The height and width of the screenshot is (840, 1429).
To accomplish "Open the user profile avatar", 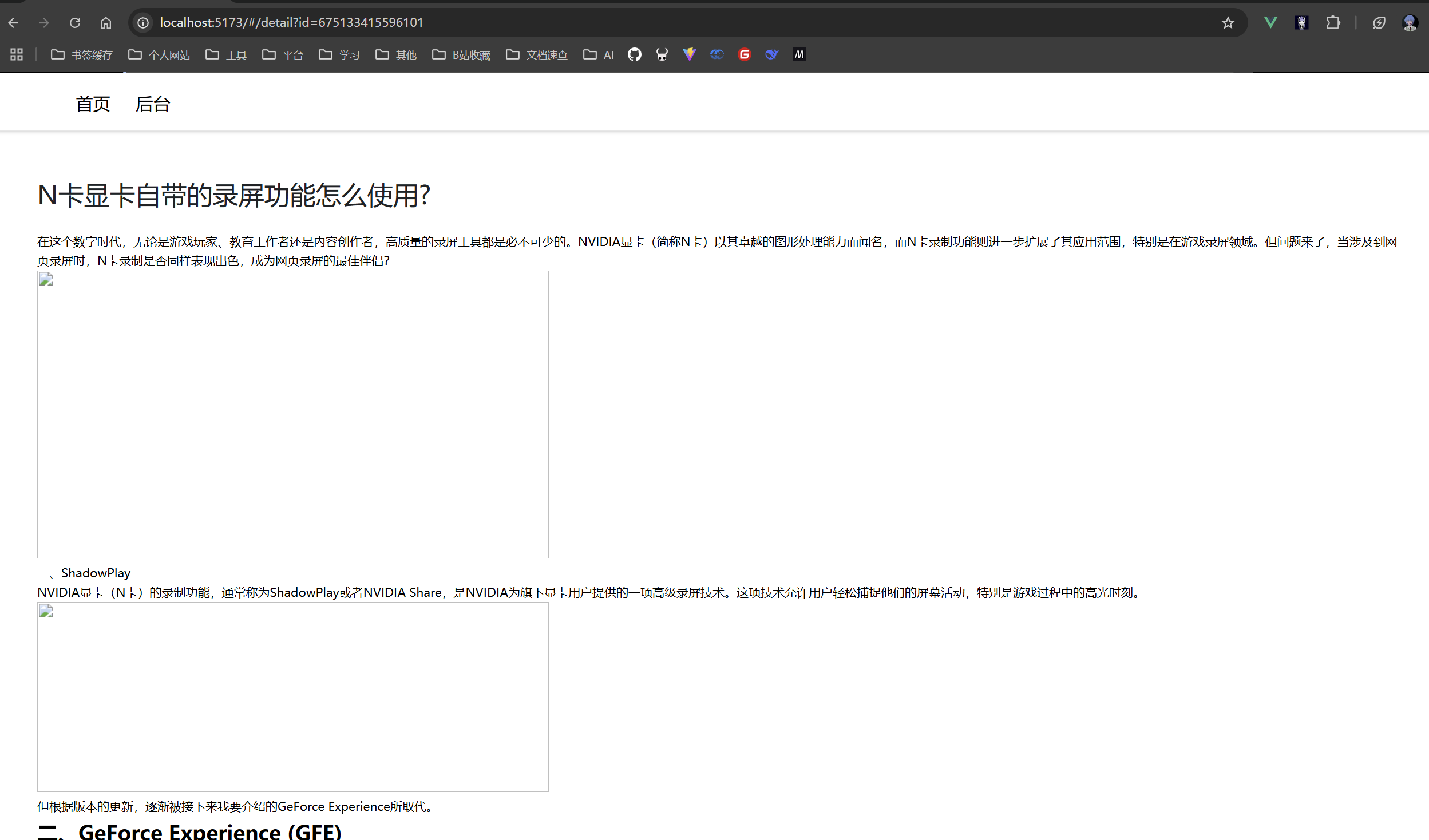I will [1410, 23].
